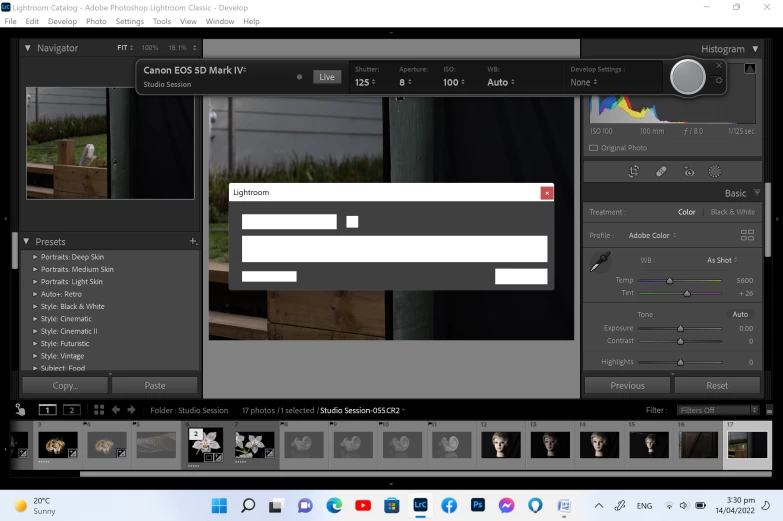Open the Tools menu
This screenshot has height=521, width=783.
pyautogui.click(x=162, y=21)
